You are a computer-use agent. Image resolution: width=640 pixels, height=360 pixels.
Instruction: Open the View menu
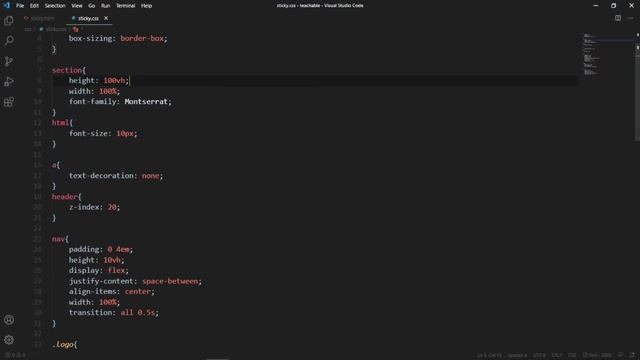click(x=77, y=6)
